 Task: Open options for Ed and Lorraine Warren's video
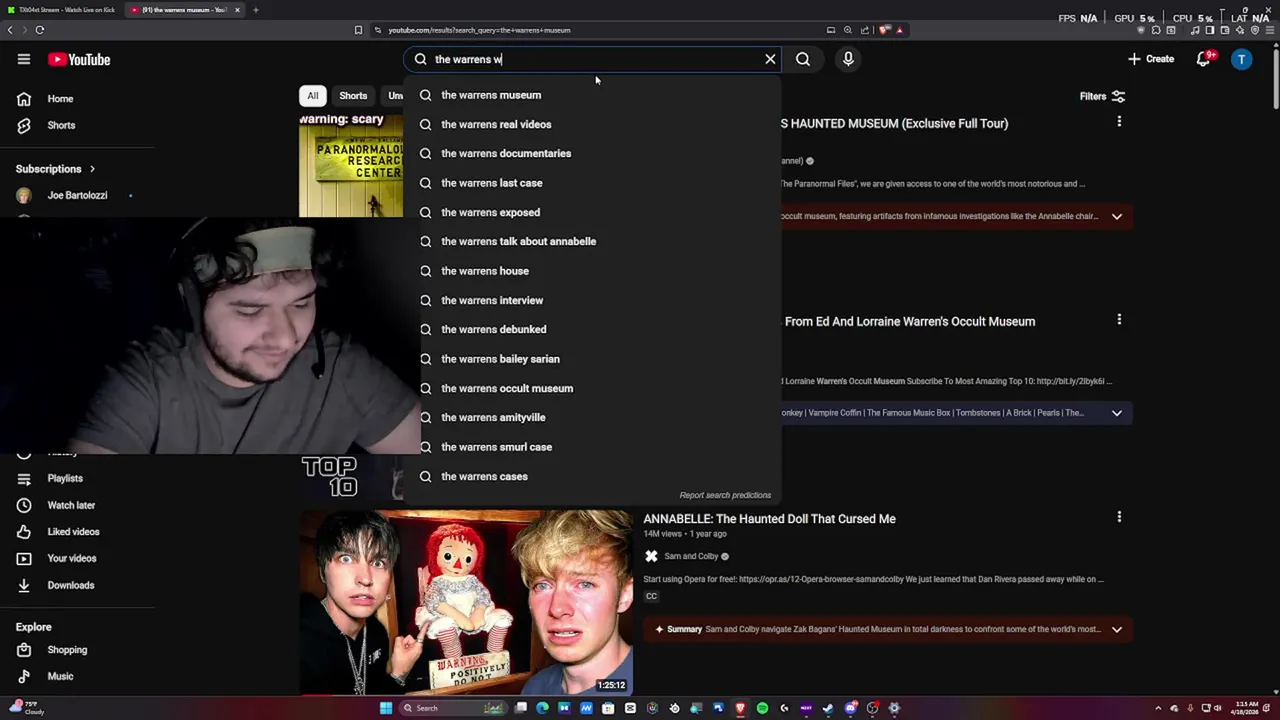tap(1119, 320)
